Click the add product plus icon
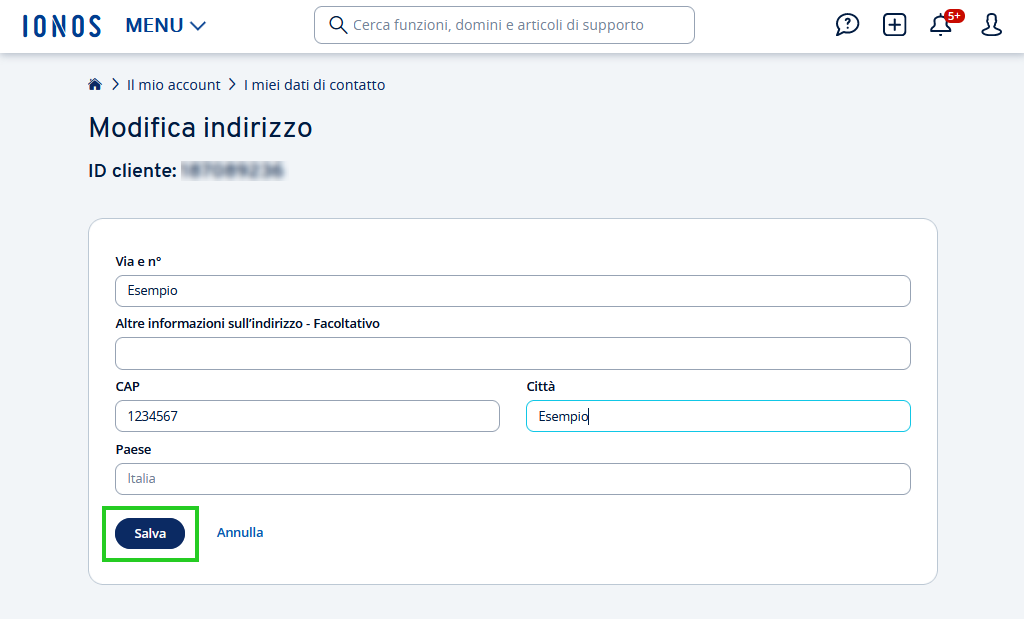 (894, 25)
